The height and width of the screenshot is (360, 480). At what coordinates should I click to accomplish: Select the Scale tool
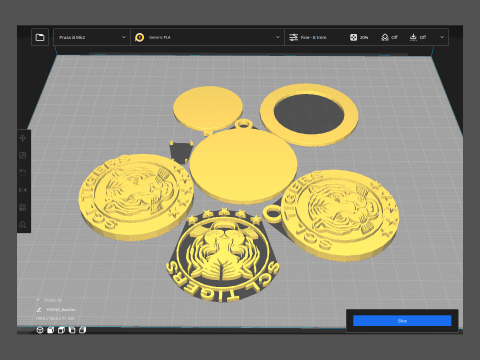[x=23, y=155]
